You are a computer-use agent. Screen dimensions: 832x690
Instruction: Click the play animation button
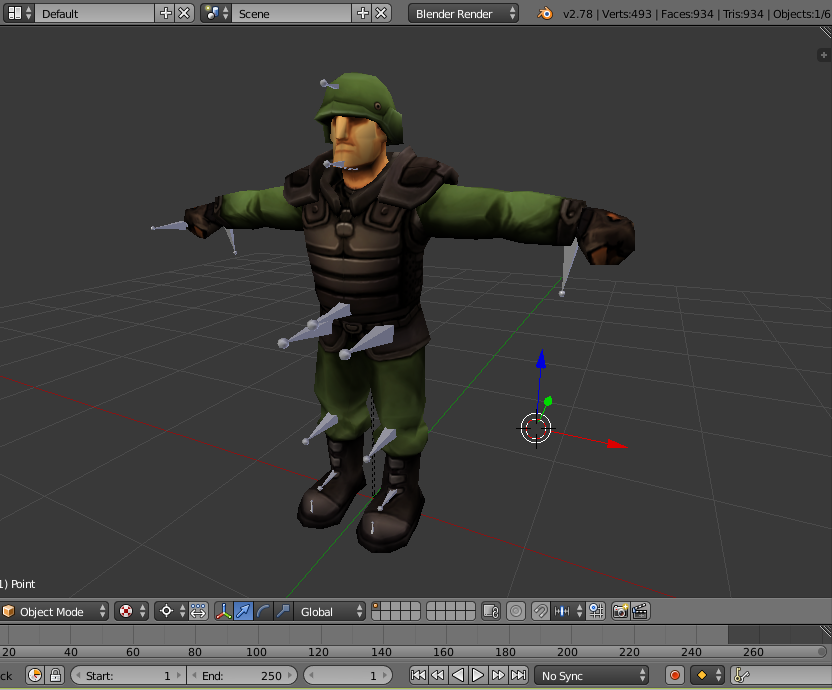click(478, 675)
